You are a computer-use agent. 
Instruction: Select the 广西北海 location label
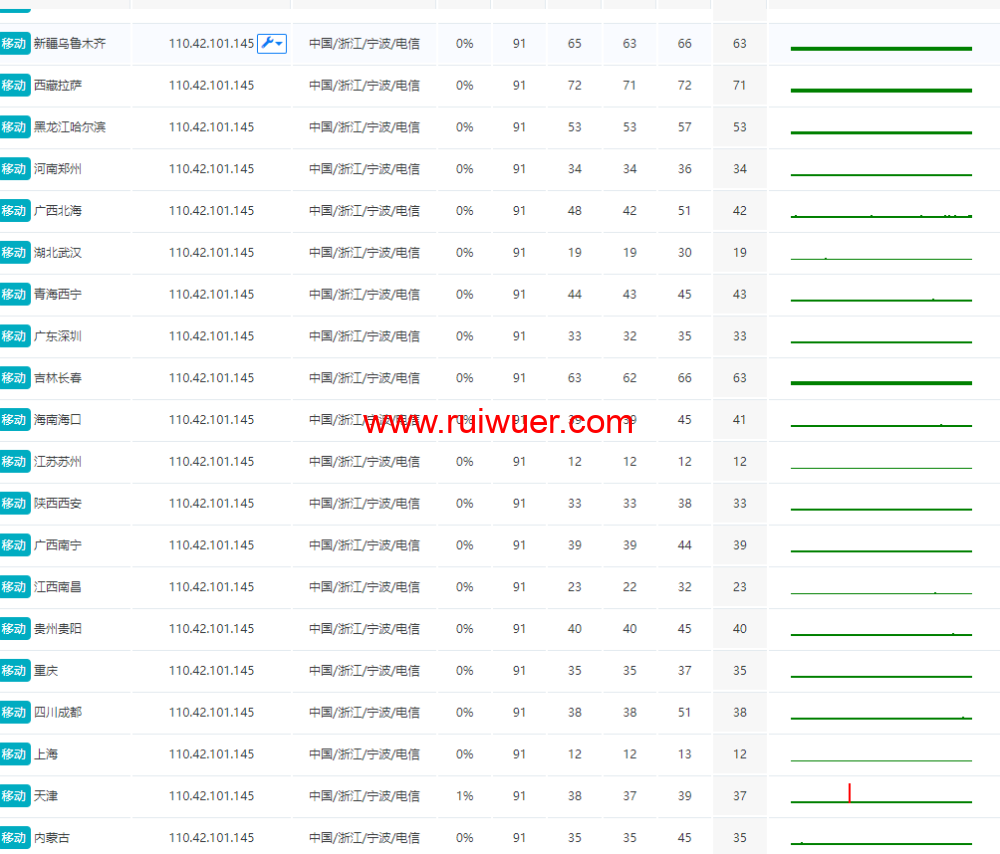click(58, 211)
